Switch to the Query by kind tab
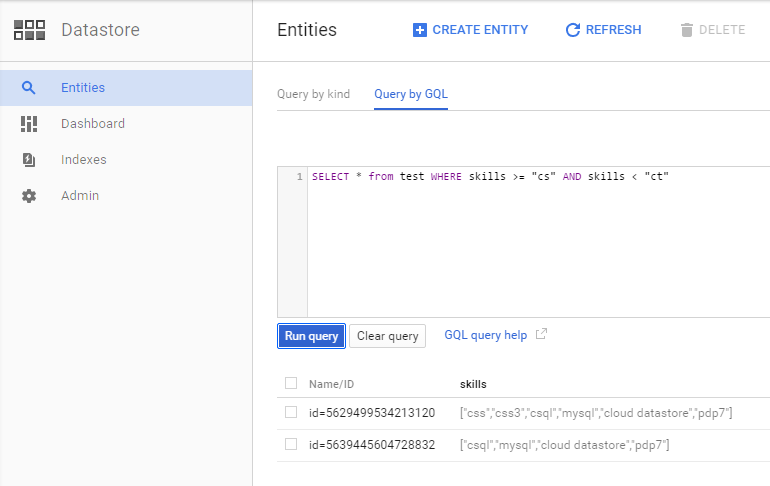The image size is (770, 486). point(313,94)
